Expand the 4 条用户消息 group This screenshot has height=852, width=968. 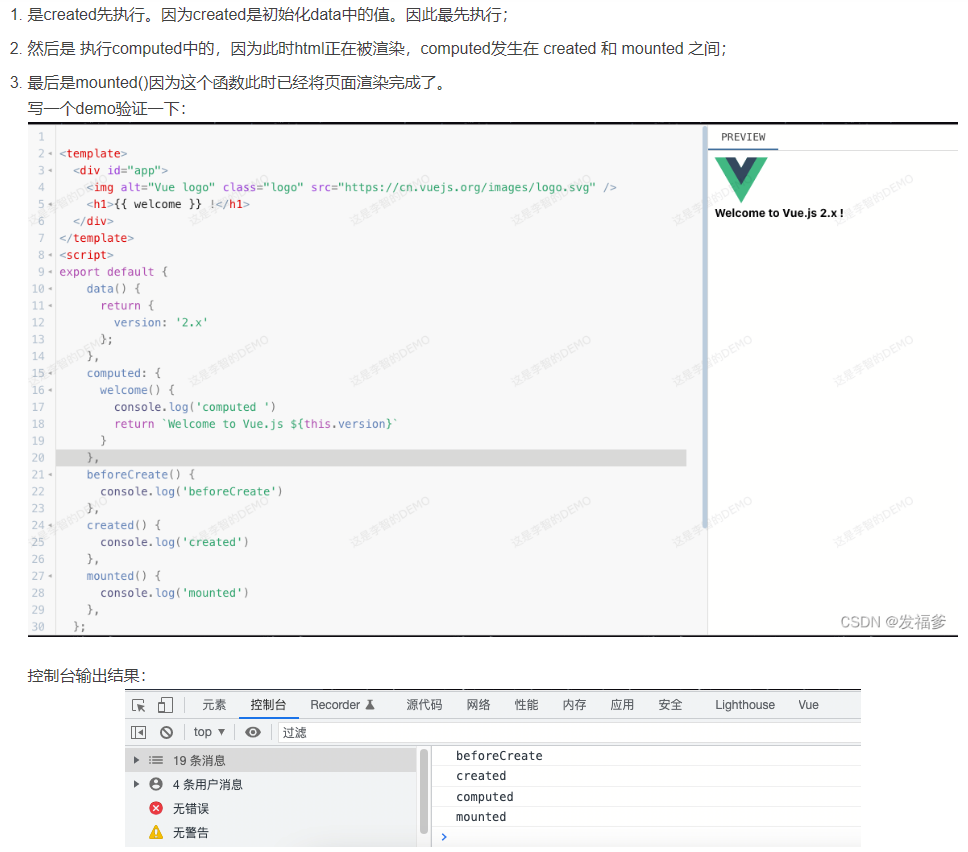point(137,784)
